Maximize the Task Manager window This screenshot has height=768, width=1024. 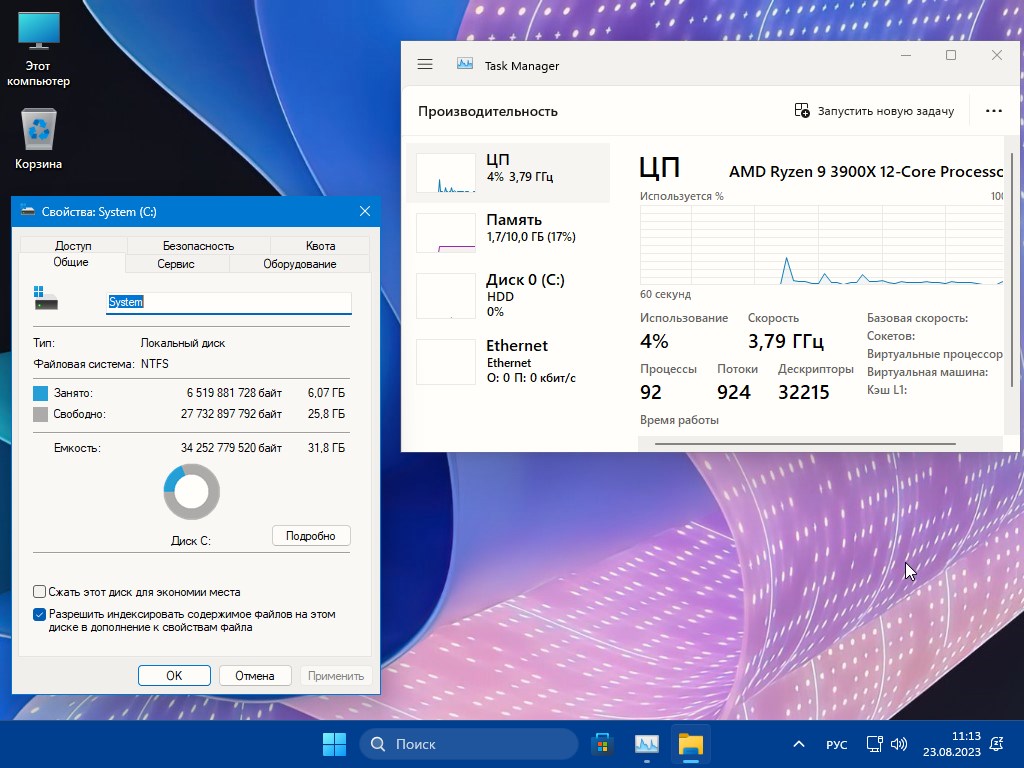951,56
